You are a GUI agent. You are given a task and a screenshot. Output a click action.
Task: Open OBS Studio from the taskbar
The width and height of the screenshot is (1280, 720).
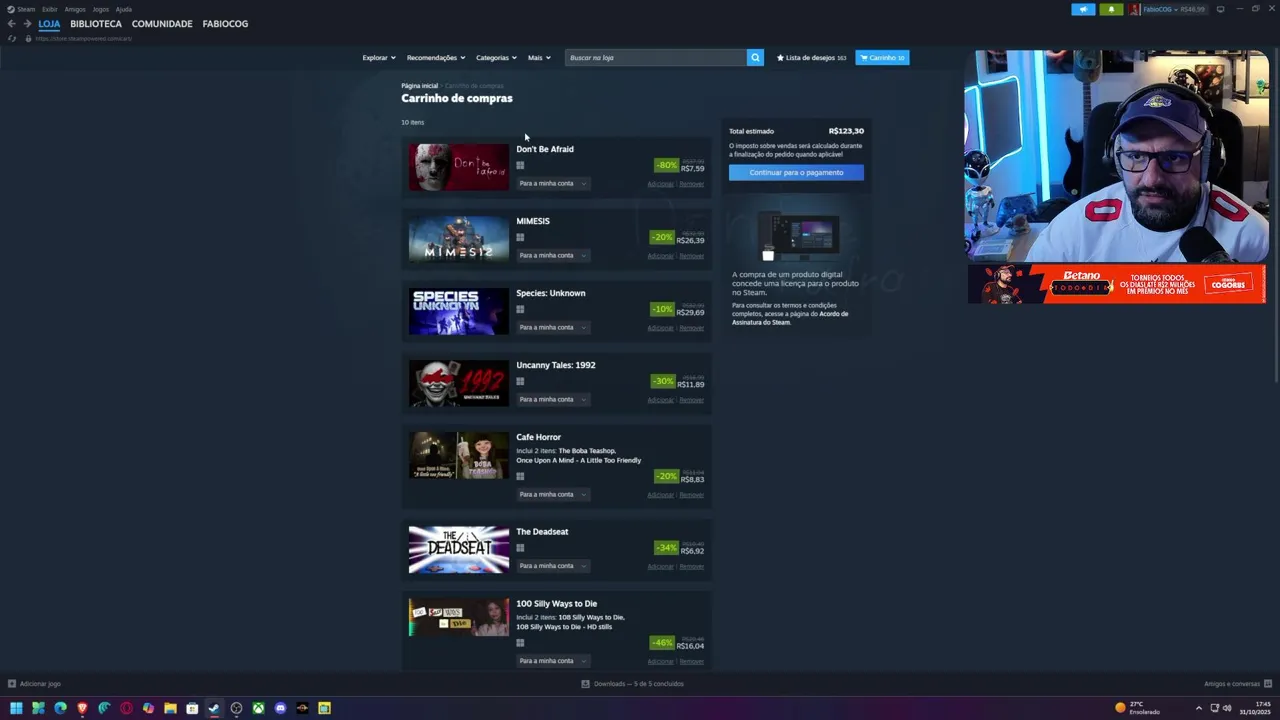pyautogui.click(x=236, y=708)
